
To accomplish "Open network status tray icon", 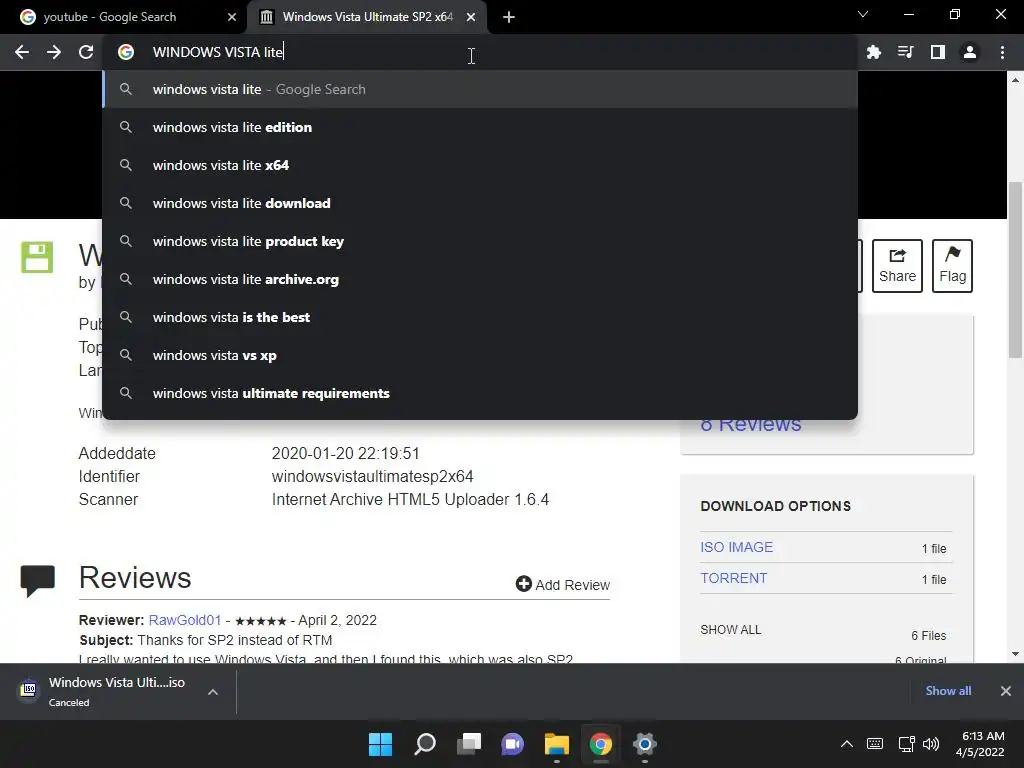I will pos(906,744).
